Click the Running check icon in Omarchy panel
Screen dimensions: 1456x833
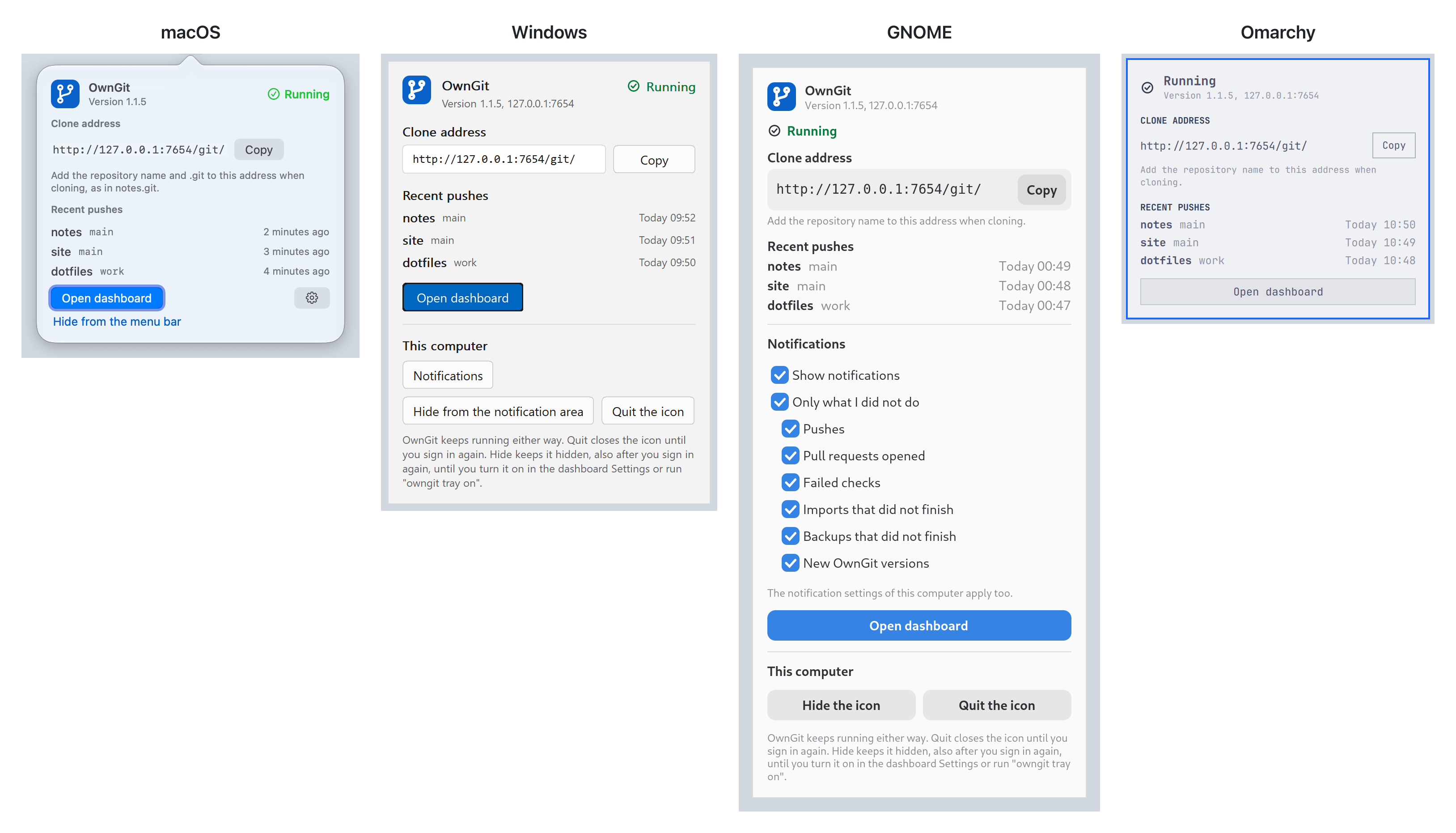(x=1147, y=88)
